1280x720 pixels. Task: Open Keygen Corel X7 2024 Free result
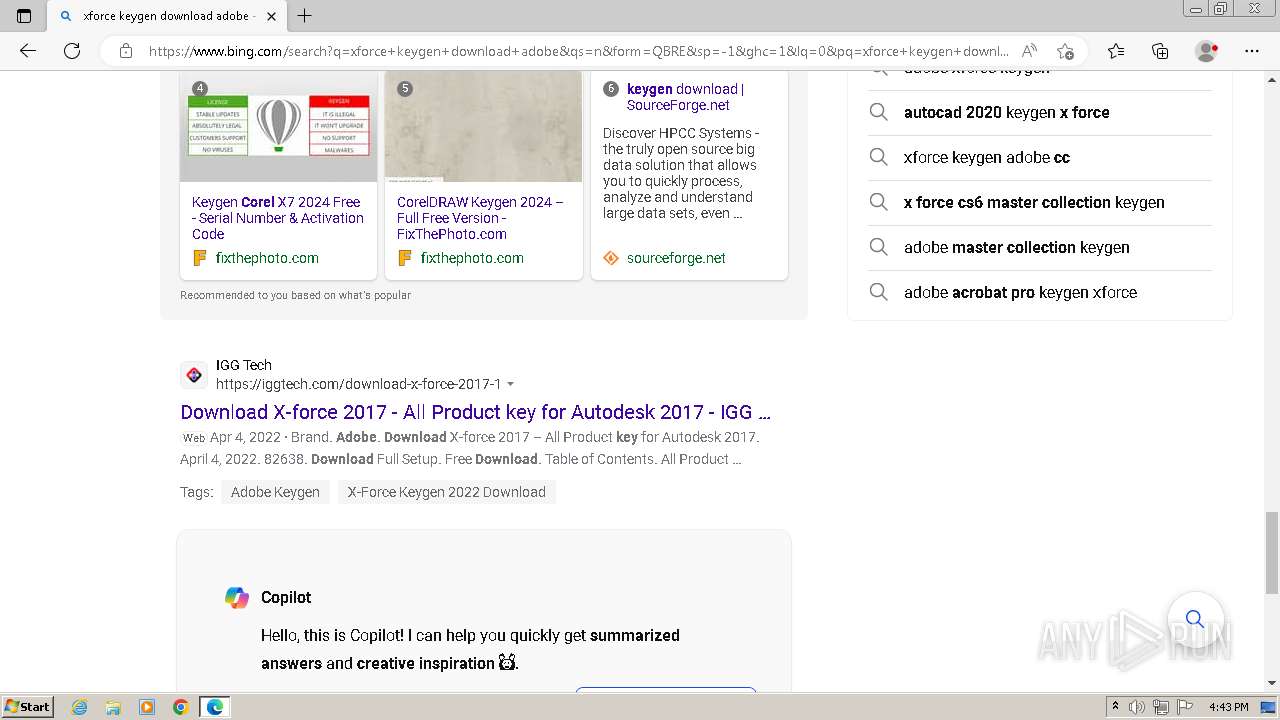coord(278,218)
